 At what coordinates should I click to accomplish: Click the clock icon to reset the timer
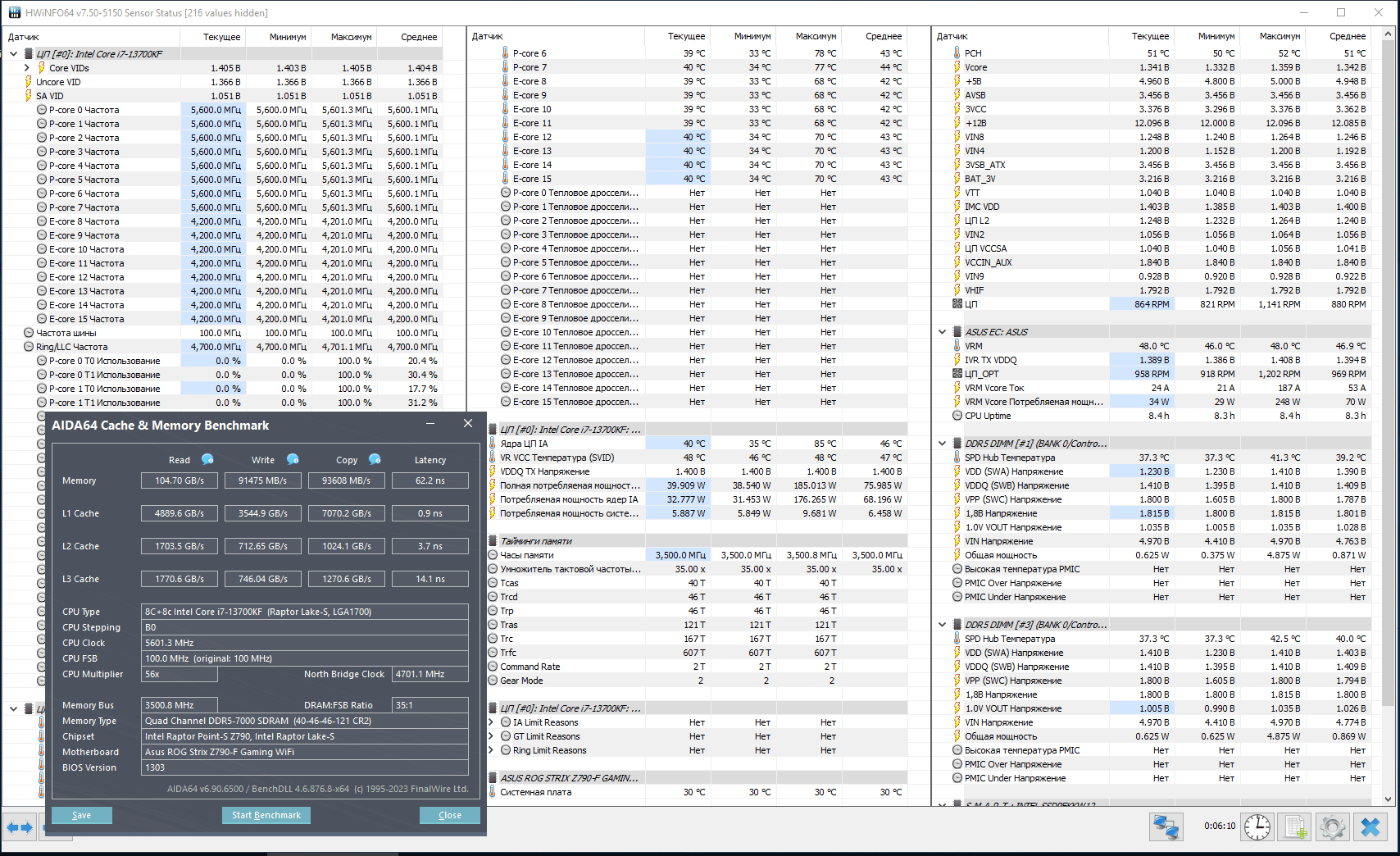[1257, 826]
